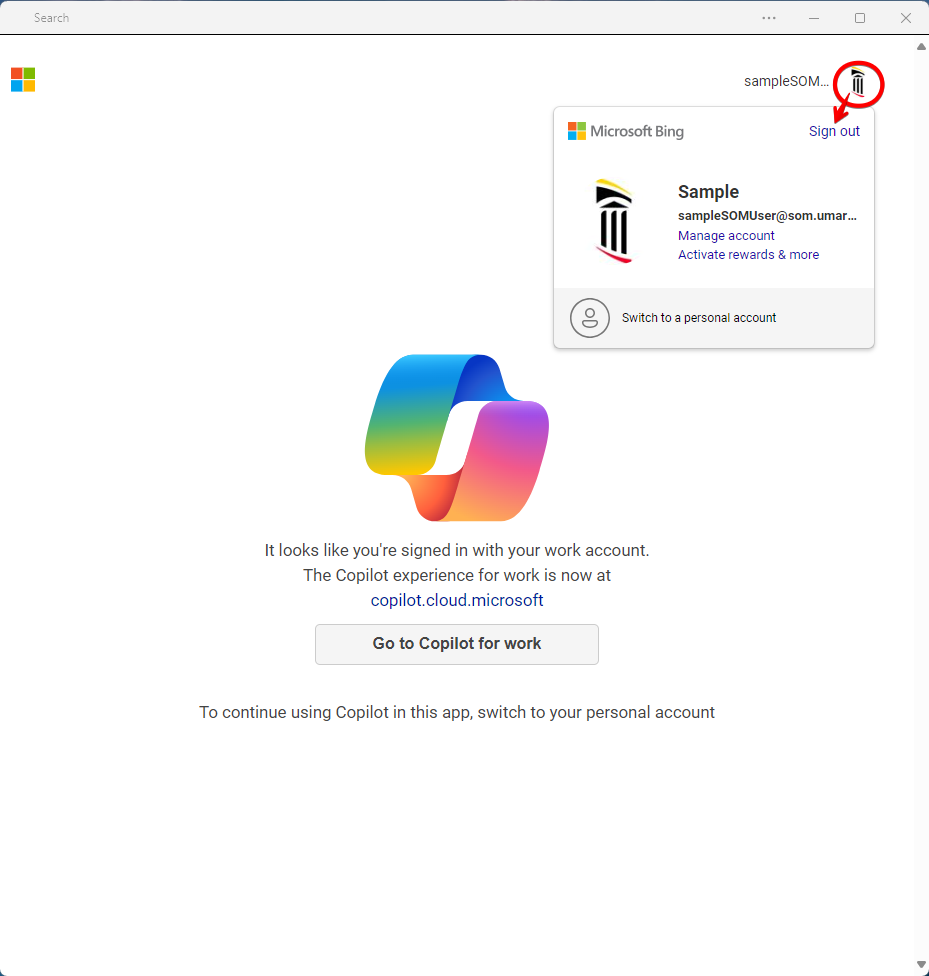Click the Sample display name in the popup

tap(708, 192)
